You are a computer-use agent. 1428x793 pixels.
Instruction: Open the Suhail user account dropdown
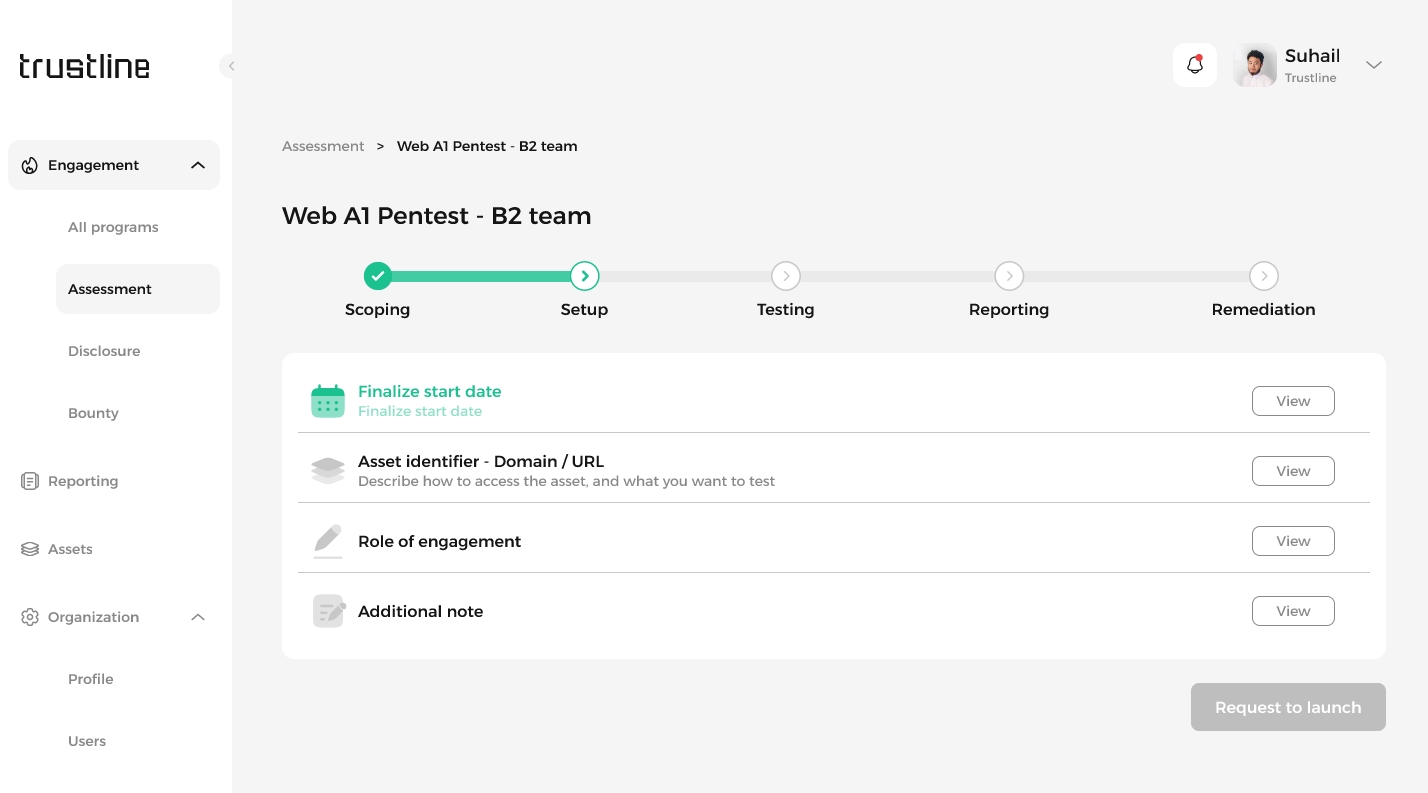(x=1374, y=65)
